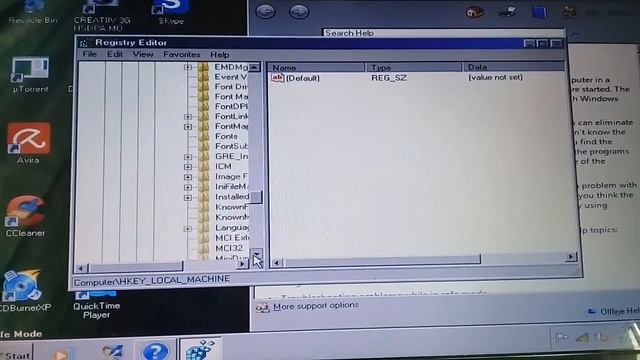The height and width of the screenshot is (360, 640).
Task: Click the Data column header
Action: click(x=514, y=67)
